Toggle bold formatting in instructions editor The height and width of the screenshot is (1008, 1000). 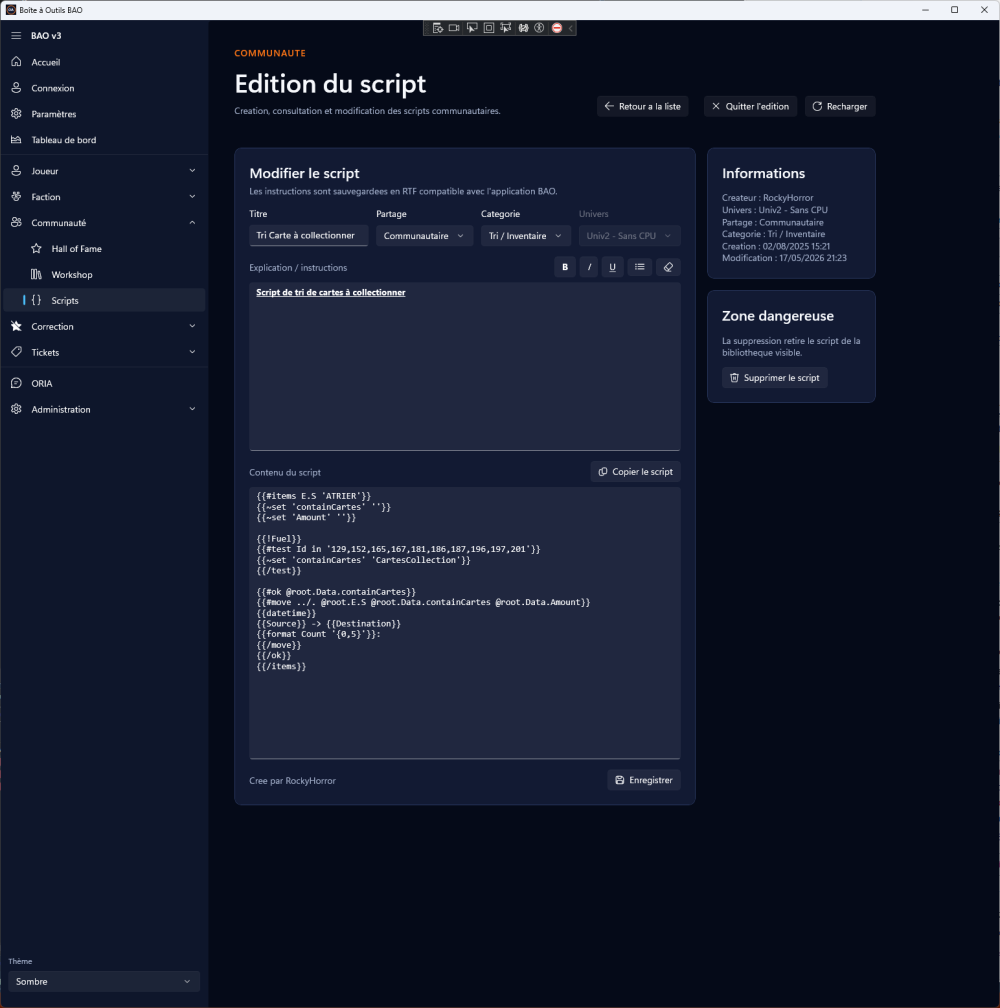pyautogui.click(x=565, y=267)
